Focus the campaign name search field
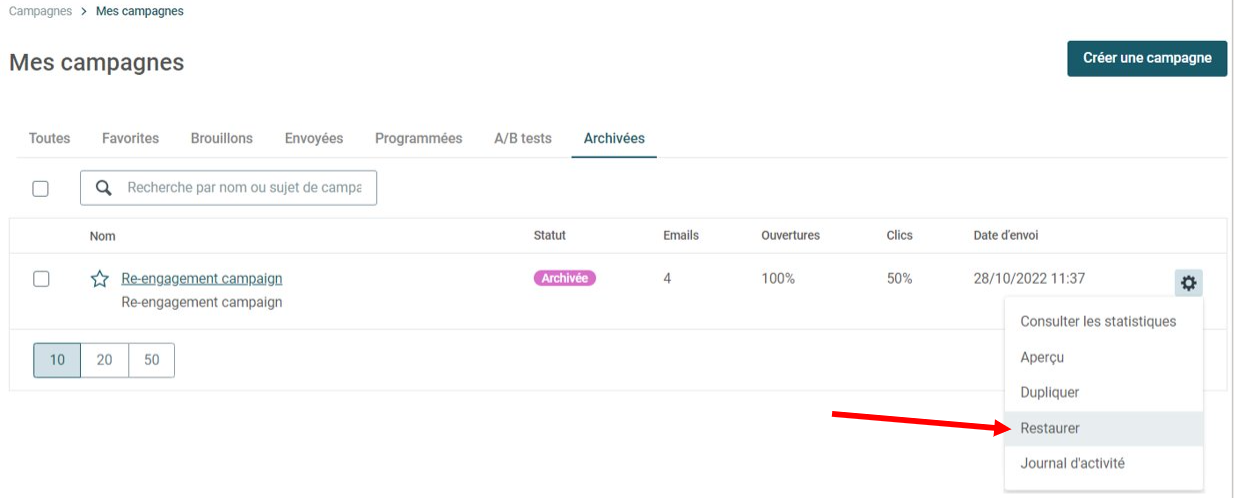The image size is (1234, 498). (244, 188)
